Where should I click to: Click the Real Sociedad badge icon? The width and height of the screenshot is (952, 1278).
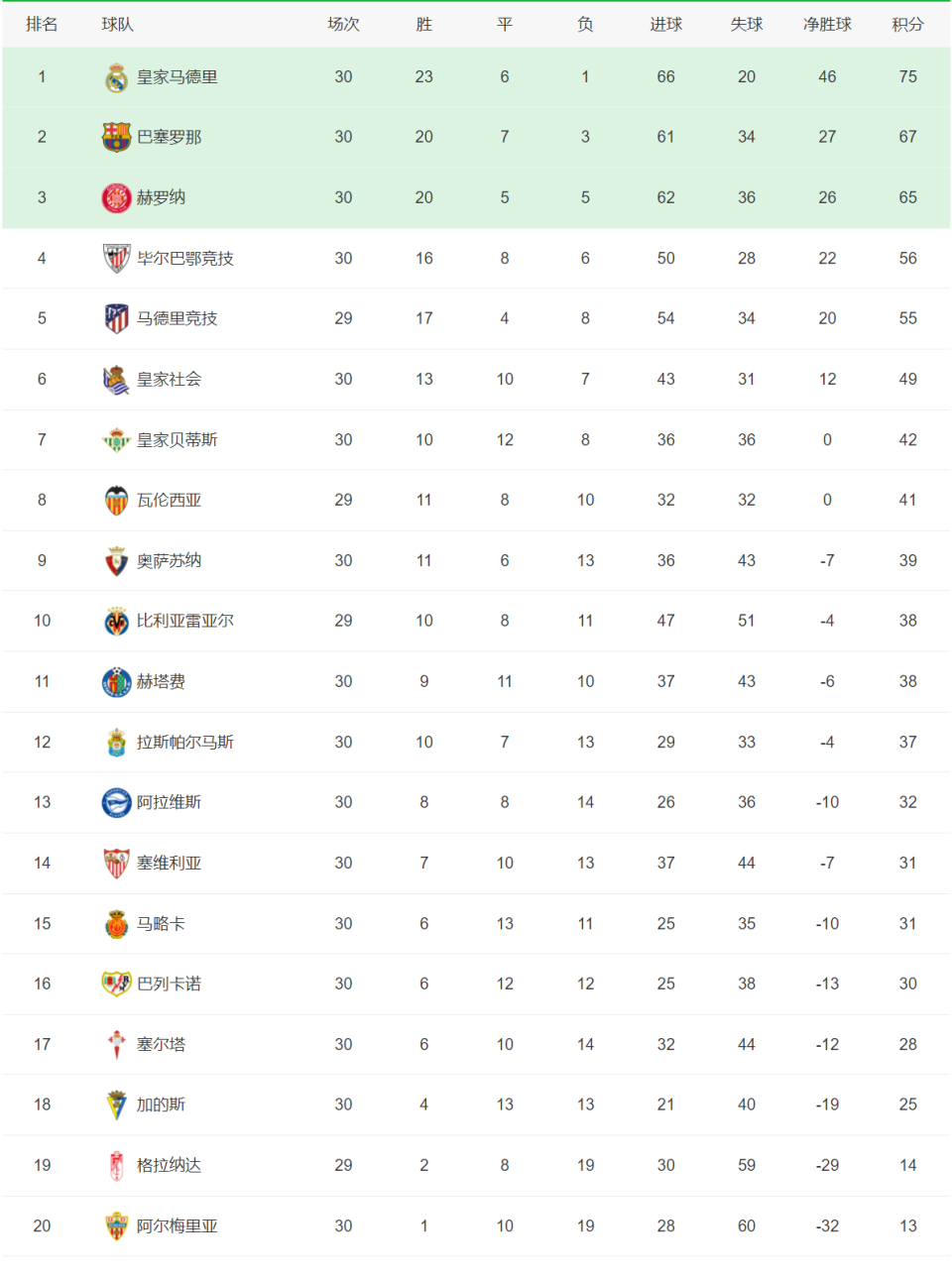116,379
